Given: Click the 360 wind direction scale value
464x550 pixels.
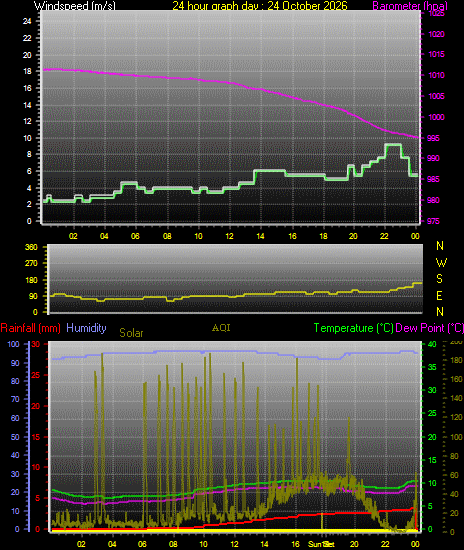Looking at the screenshot, I should tap(31, 247).
